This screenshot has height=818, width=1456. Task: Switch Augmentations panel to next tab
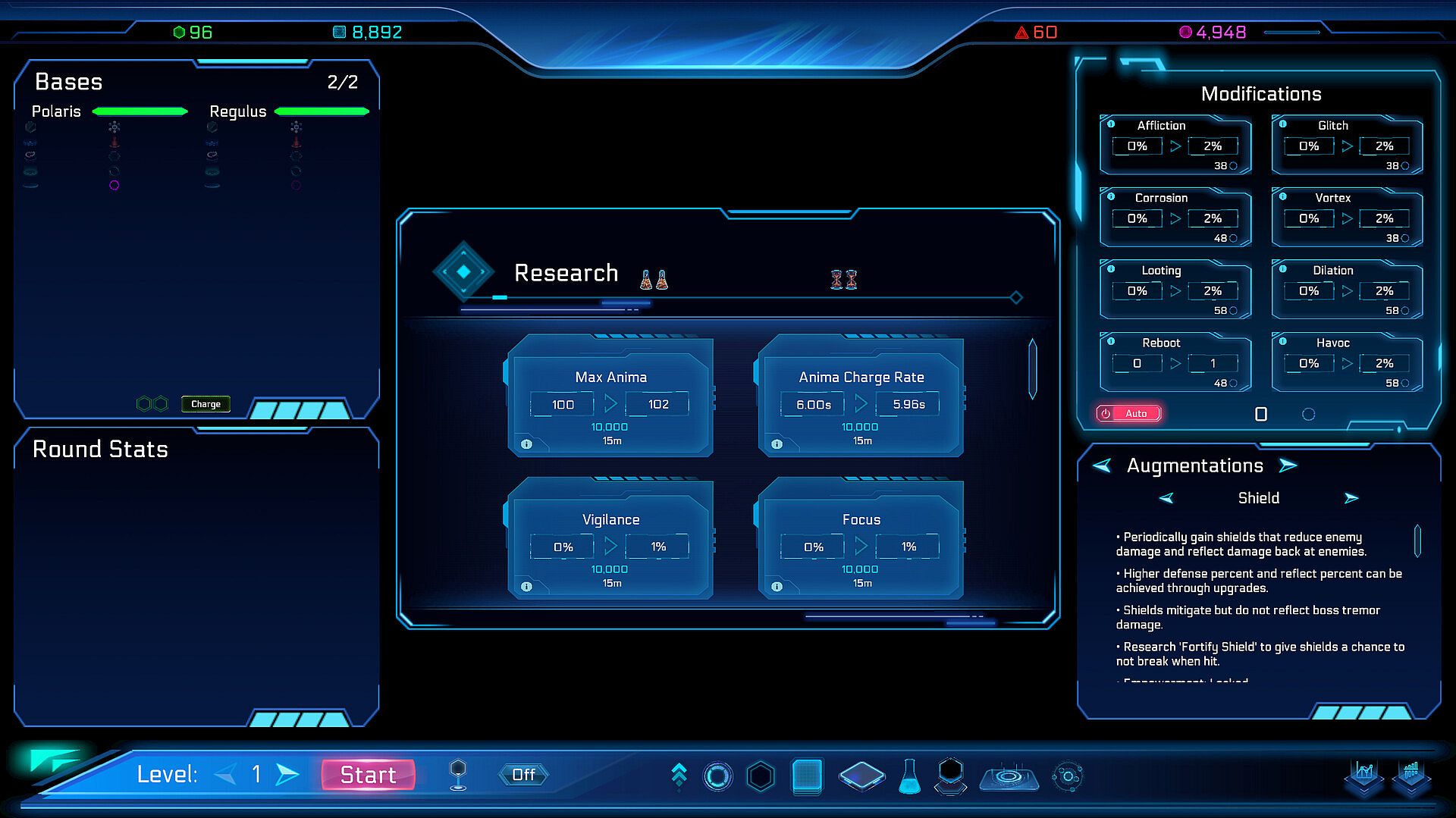(x=1288, y=465)
